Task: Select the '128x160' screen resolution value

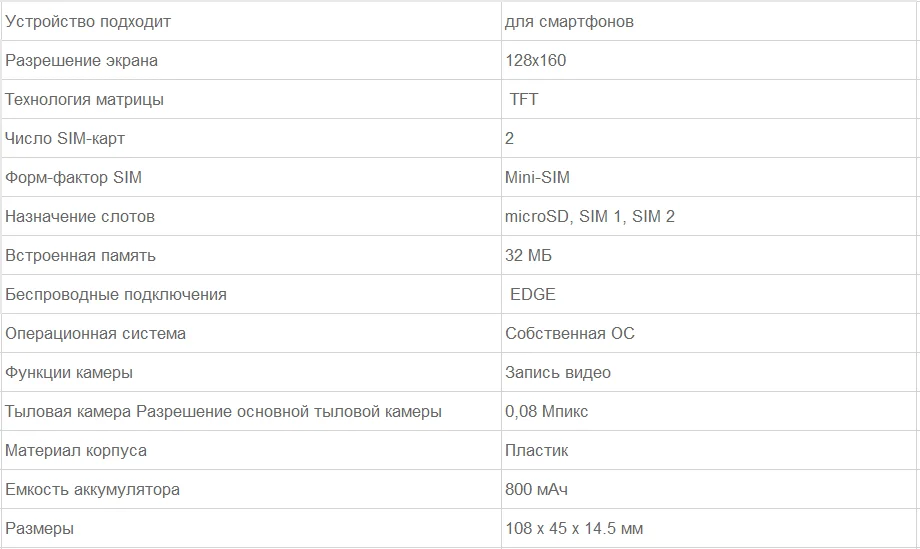Action: pos(536,60)
